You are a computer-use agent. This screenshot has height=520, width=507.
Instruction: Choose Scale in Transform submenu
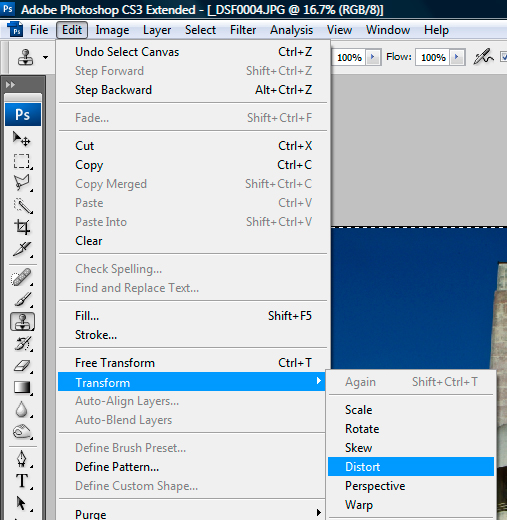point(411,410)
